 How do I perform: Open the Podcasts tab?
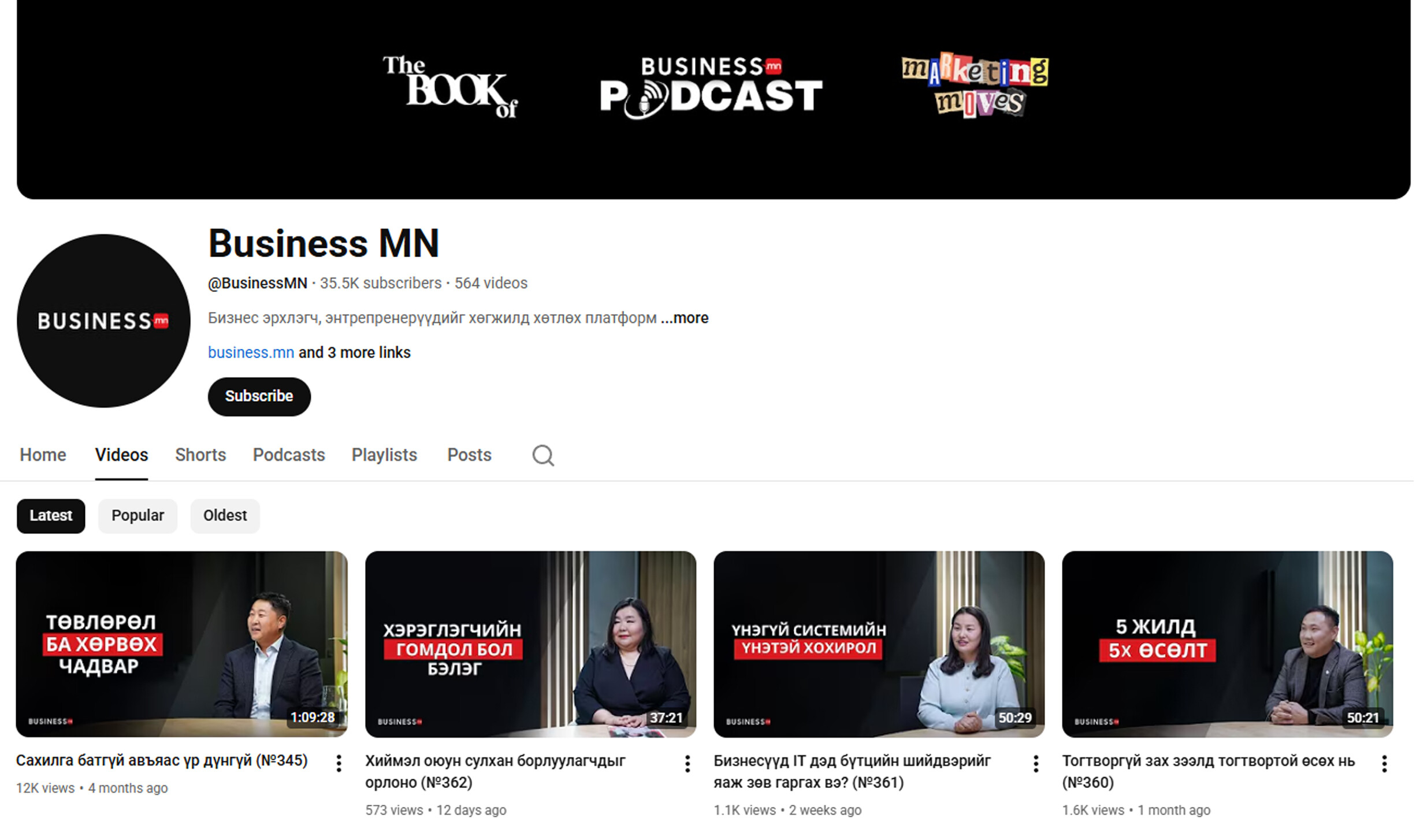coord(289,455)
